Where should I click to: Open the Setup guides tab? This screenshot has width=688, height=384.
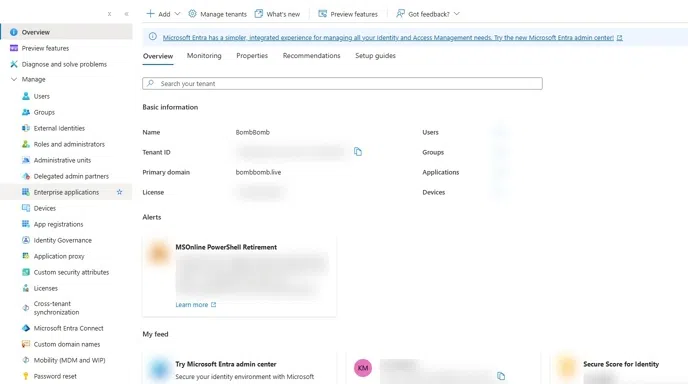376,56
